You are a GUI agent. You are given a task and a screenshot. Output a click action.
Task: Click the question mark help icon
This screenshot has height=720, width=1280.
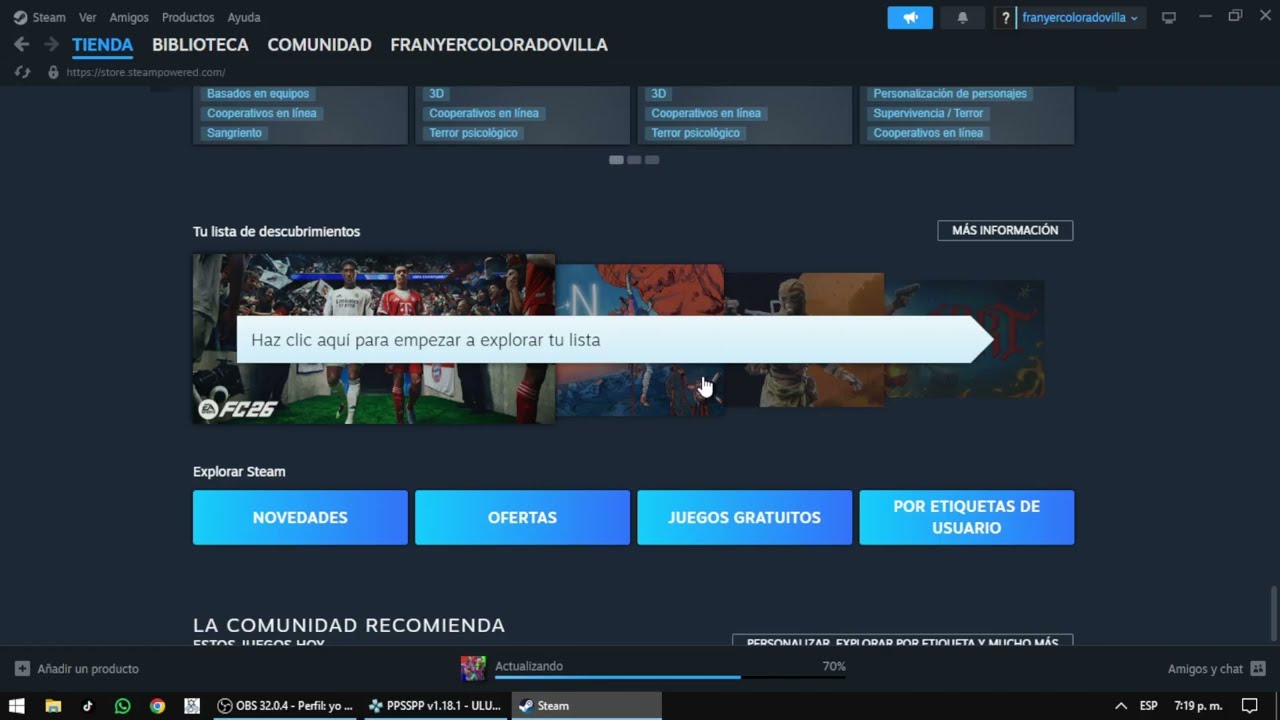click(x=1006, y=18)
